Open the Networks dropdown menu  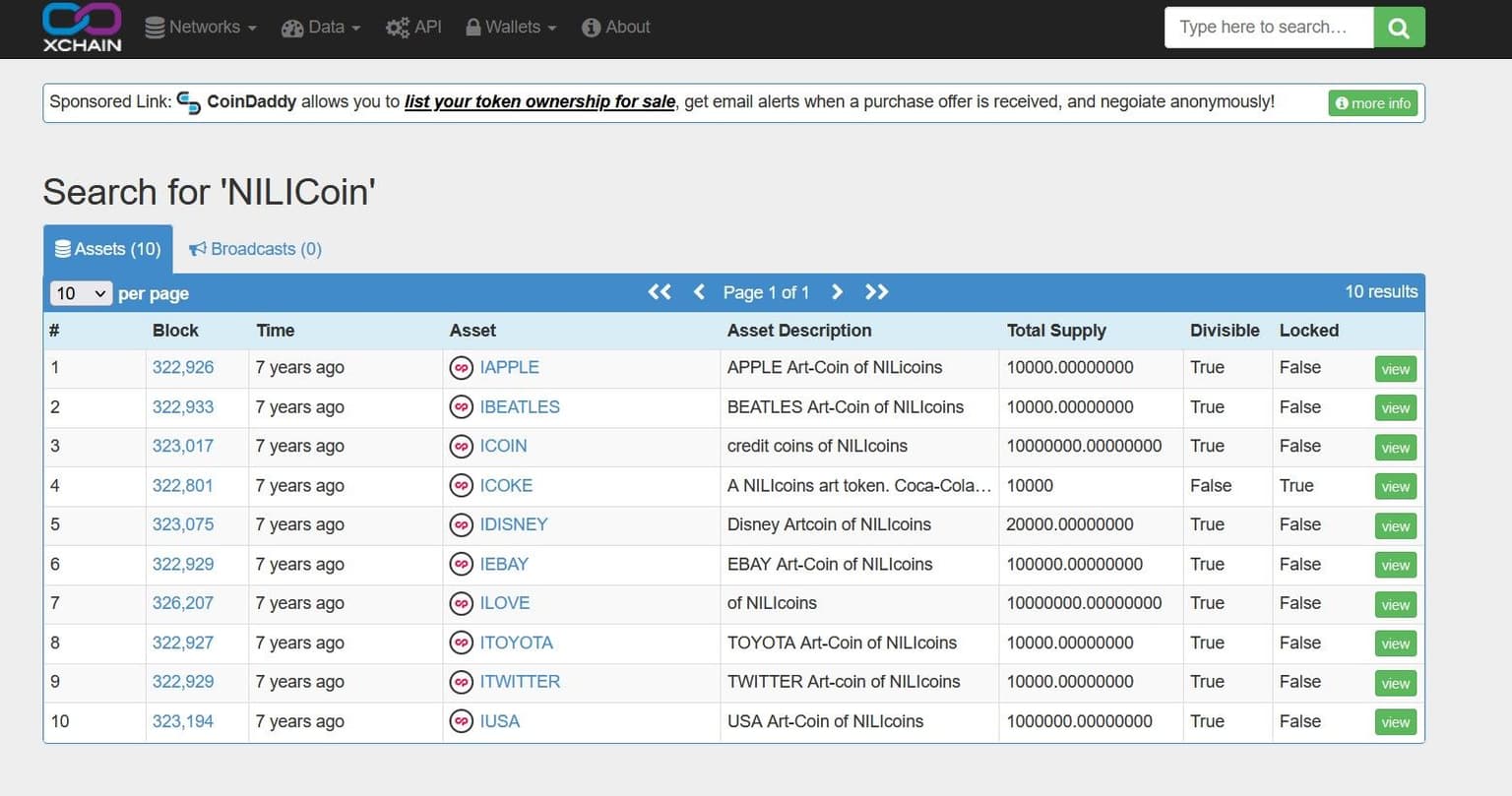[201, 28]
